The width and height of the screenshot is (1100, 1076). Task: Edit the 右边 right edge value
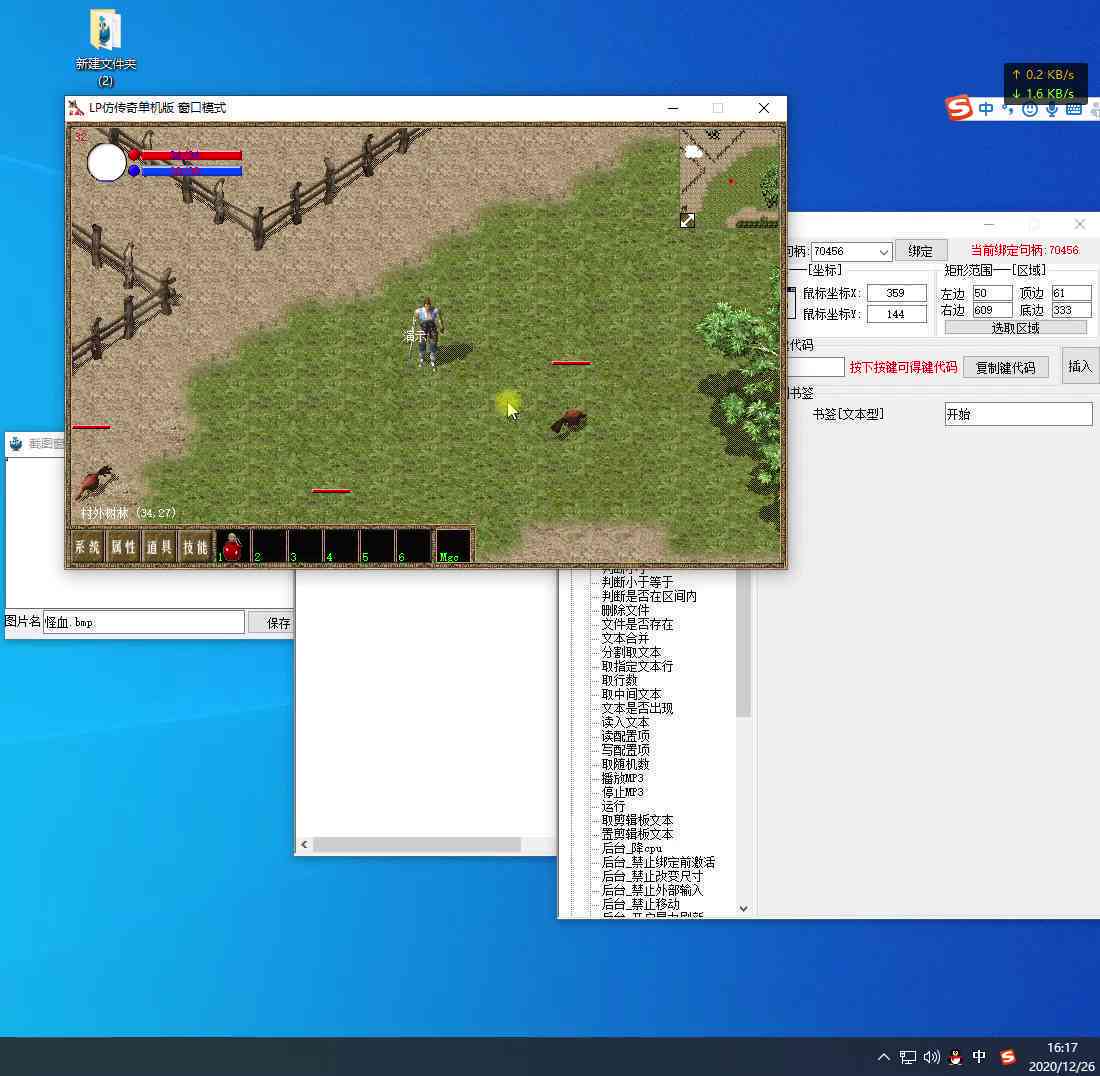coord(992,310)
